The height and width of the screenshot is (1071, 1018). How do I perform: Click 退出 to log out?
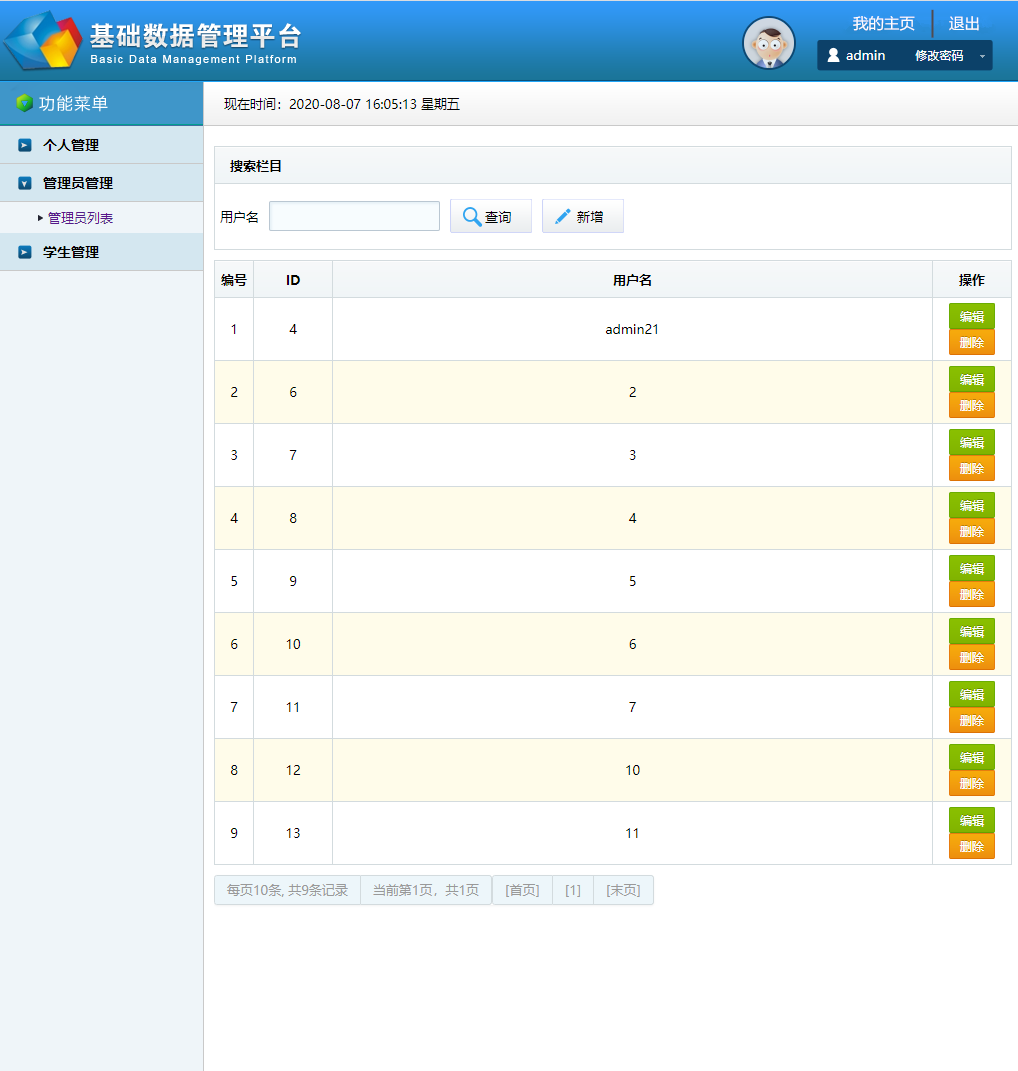[964, 24]
